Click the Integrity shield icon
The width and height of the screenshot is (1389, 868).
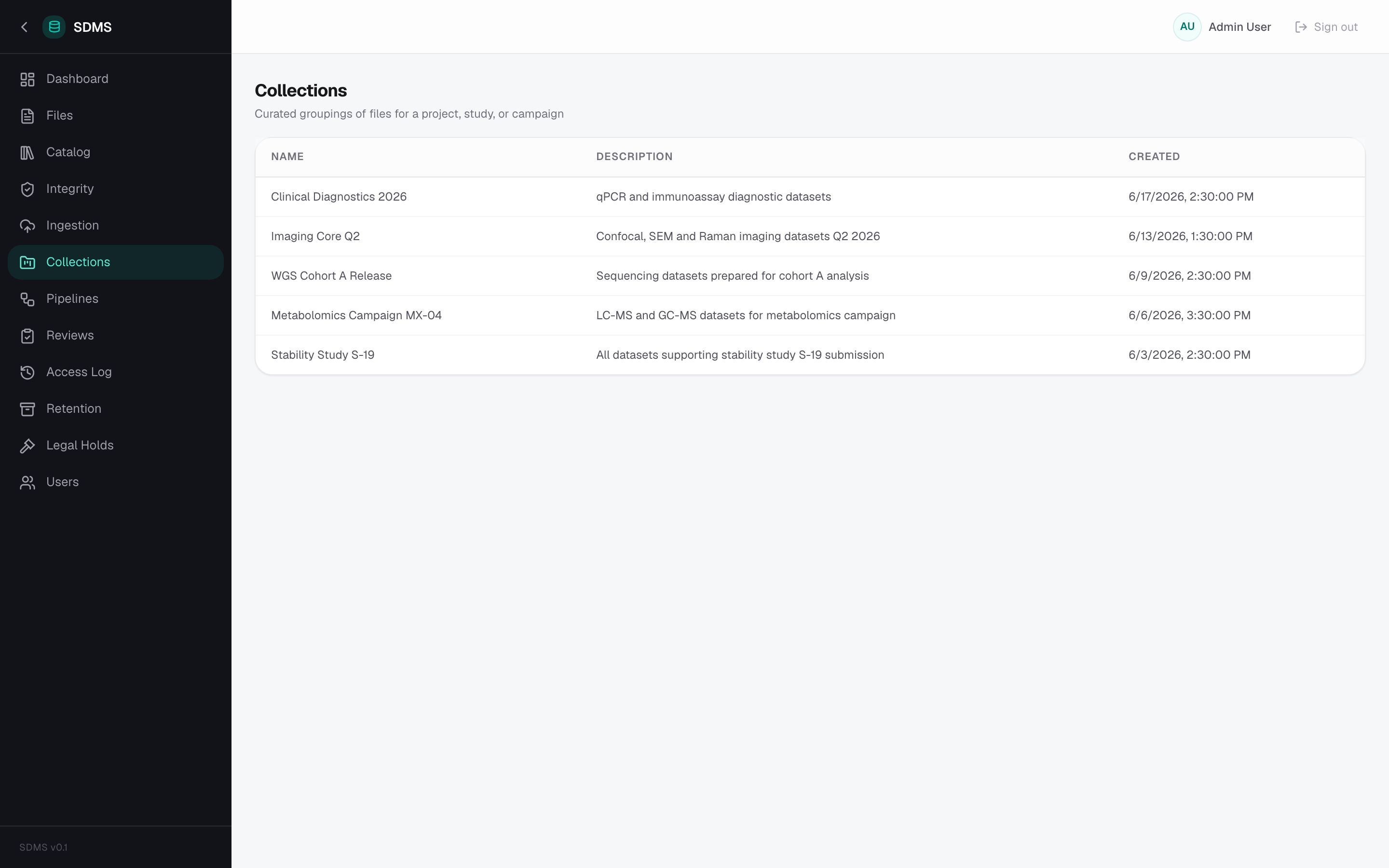point(27,190)
